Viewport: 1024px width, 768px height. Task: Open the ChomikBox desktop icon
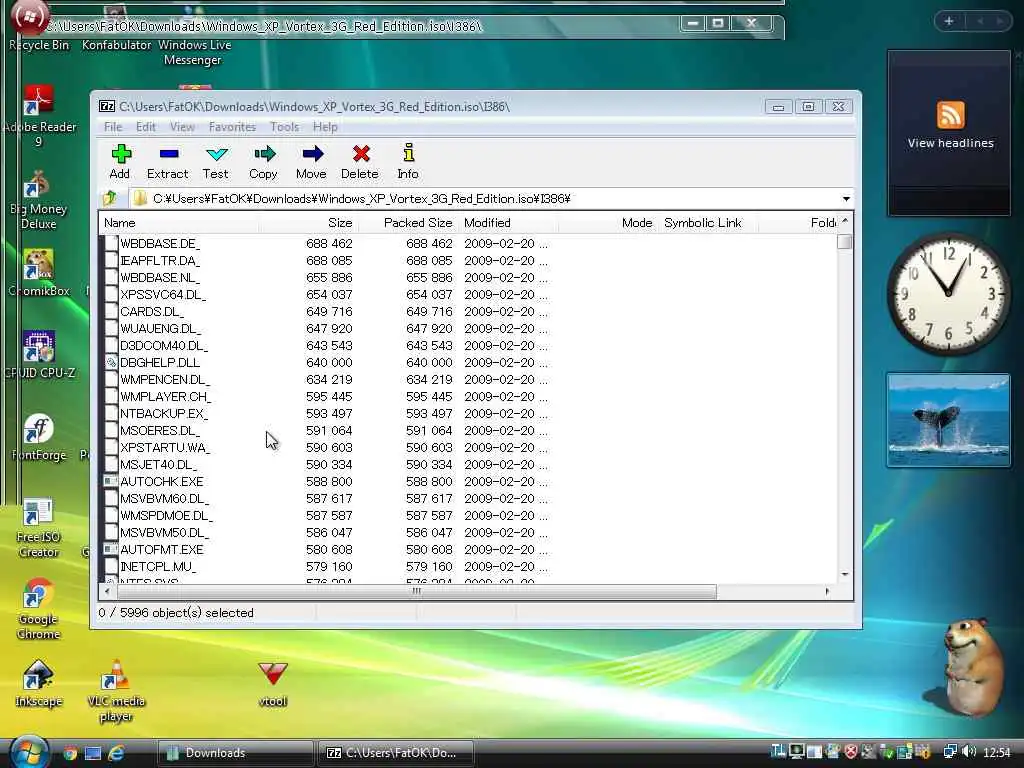point(39,273)
